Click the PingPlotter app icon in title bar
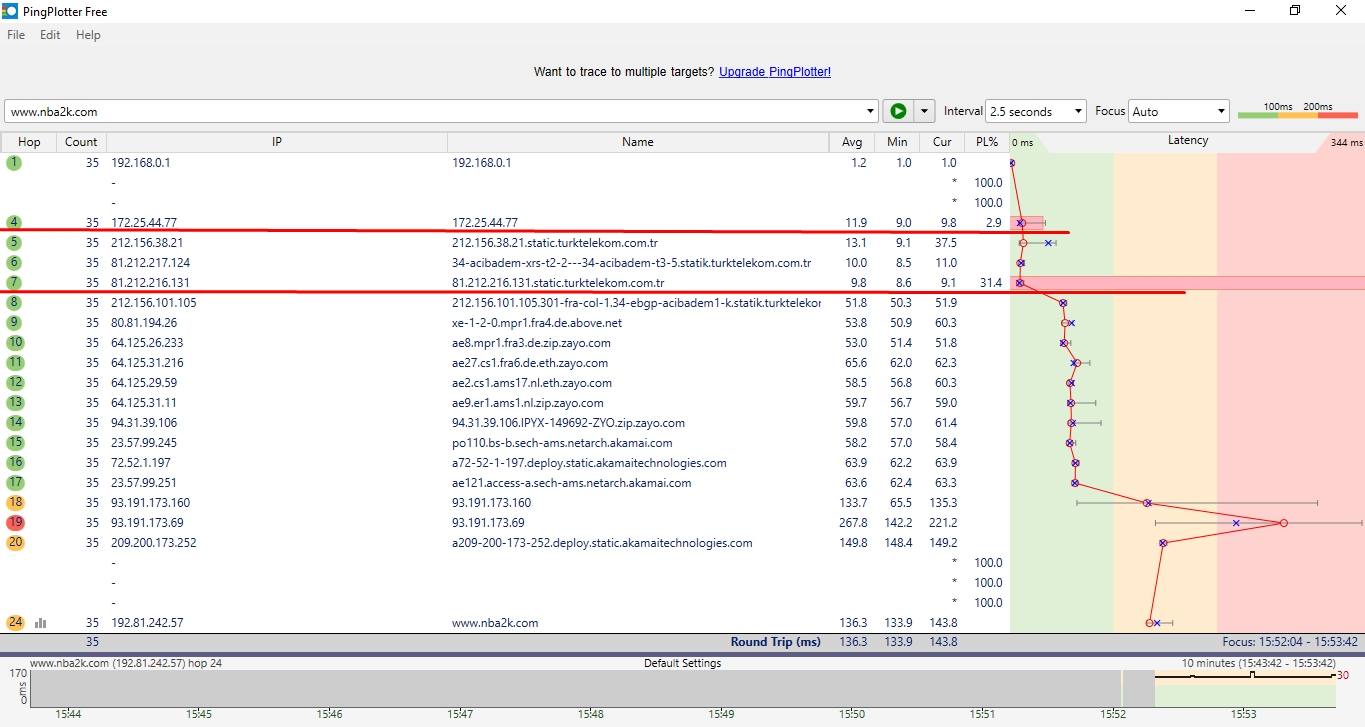 10,11
